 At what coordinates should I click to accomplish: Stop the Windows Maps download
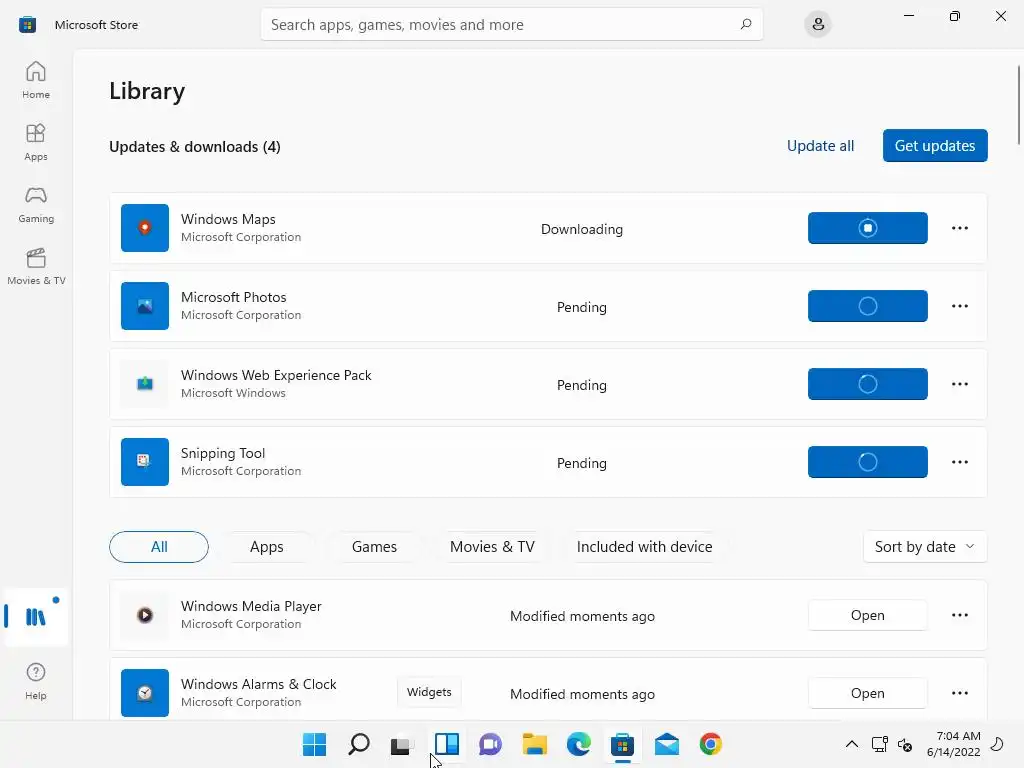point(867,228)
